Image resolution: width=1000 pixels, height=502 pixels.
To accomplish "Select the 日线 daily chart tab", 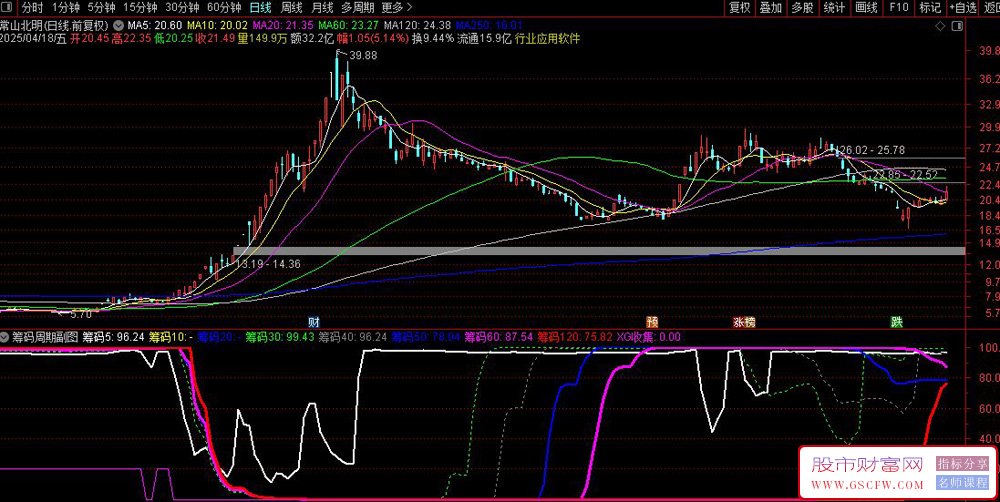I will [x=260, y=8].
